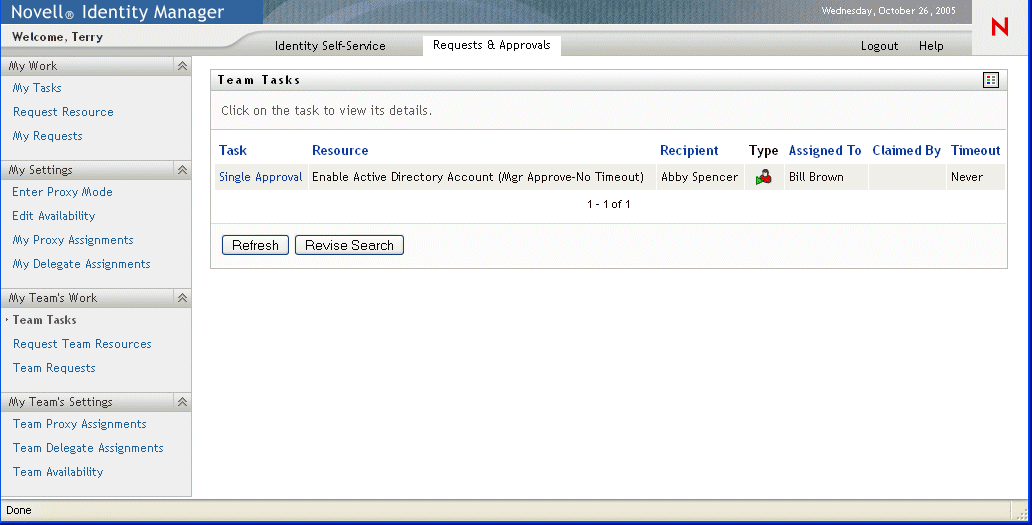Click the date Wednesday, October 26, 2005
The height and width of the screenshot is (525, 1032).
(889, 11)
